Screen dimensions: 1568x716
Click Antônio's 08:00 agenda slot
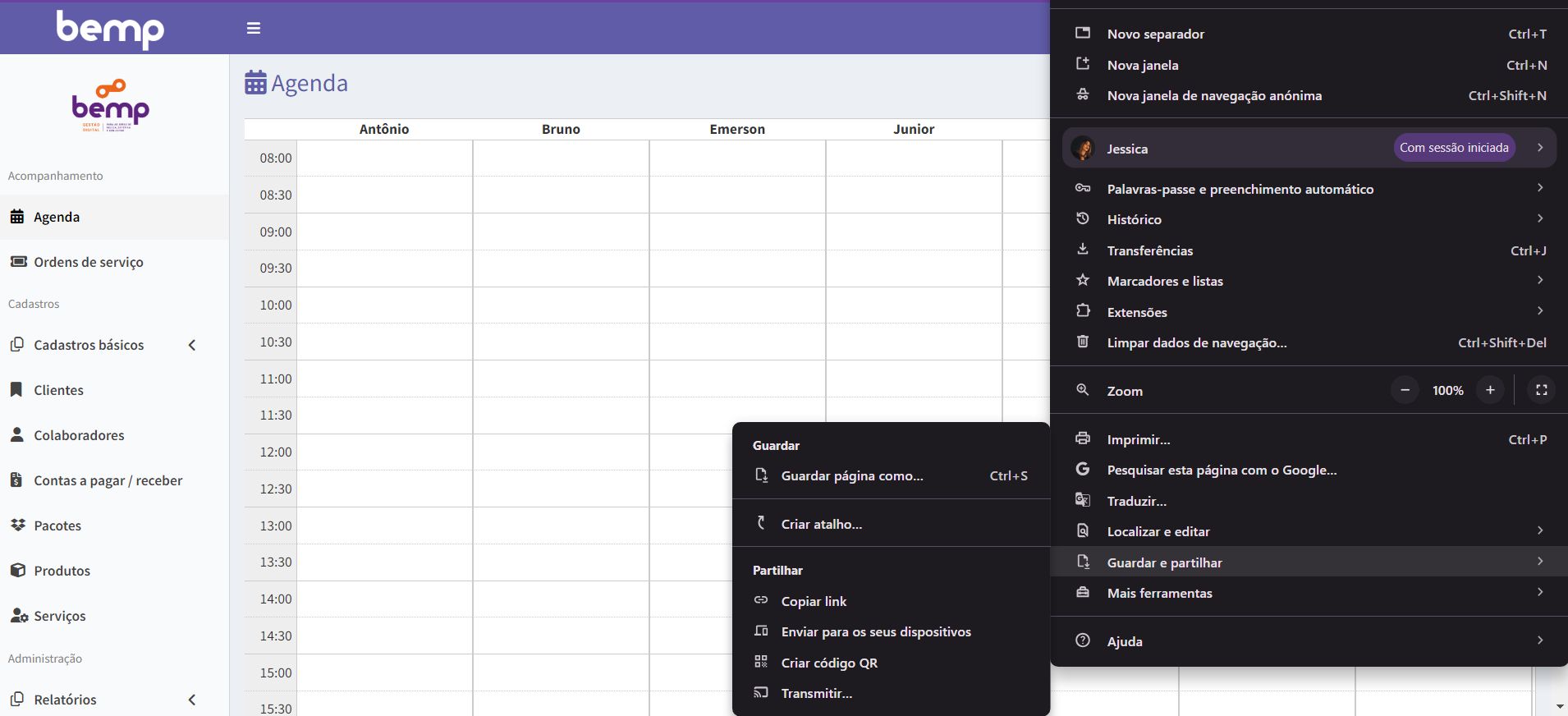[x=384, y=158]
